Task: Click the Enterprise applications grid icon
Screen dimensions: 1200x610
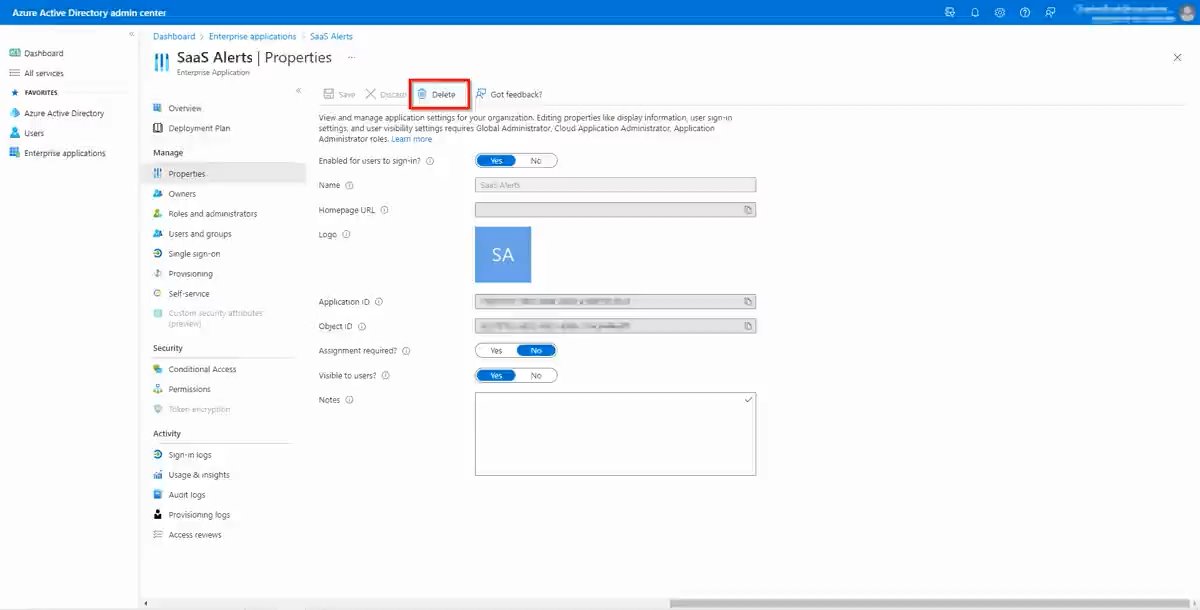Action: tap(15, 153)
